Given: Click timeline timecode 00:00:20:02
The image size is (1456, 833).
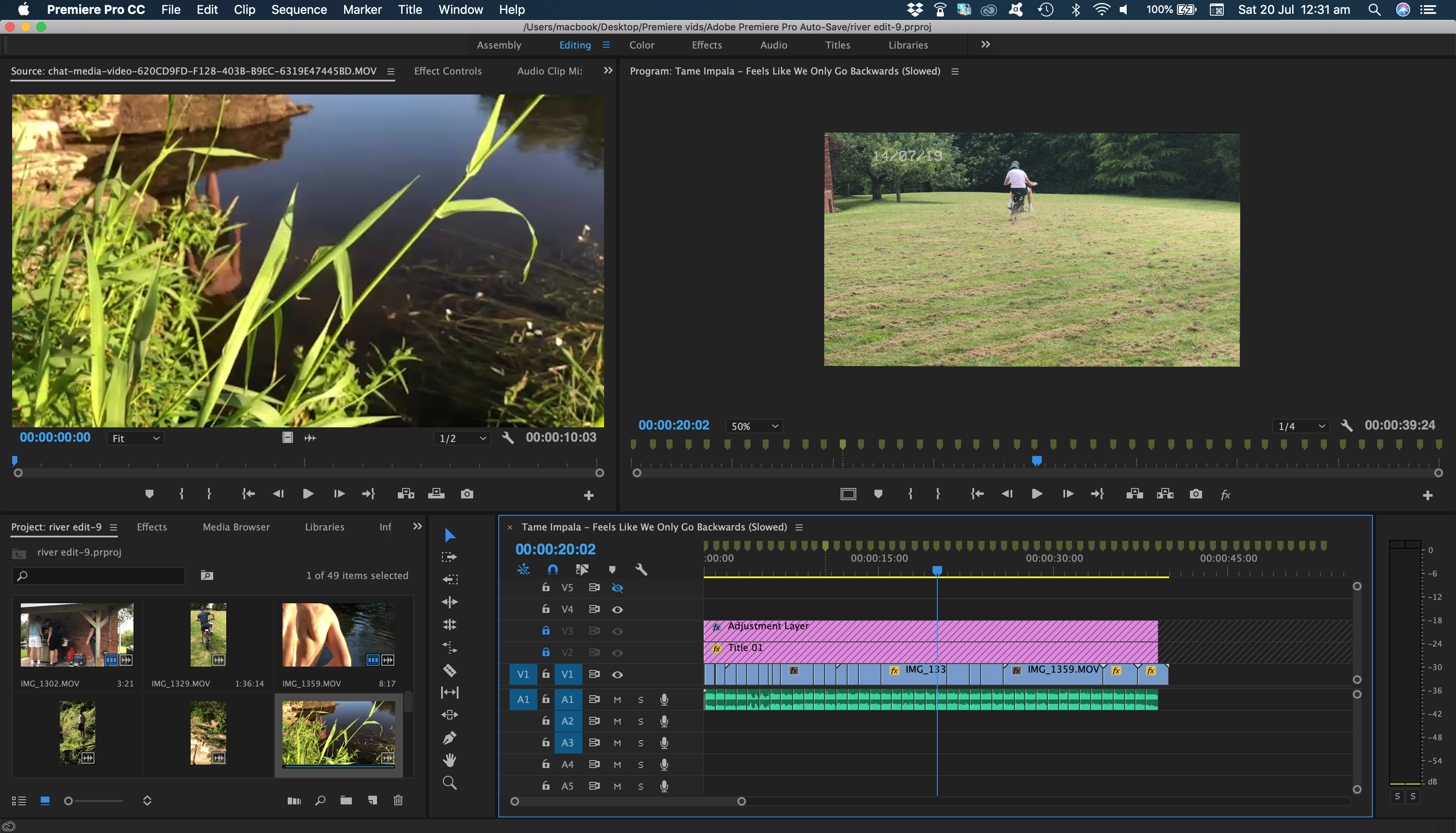Looking at the screenshot, I should pyautogui.click(x=555, y=549).
